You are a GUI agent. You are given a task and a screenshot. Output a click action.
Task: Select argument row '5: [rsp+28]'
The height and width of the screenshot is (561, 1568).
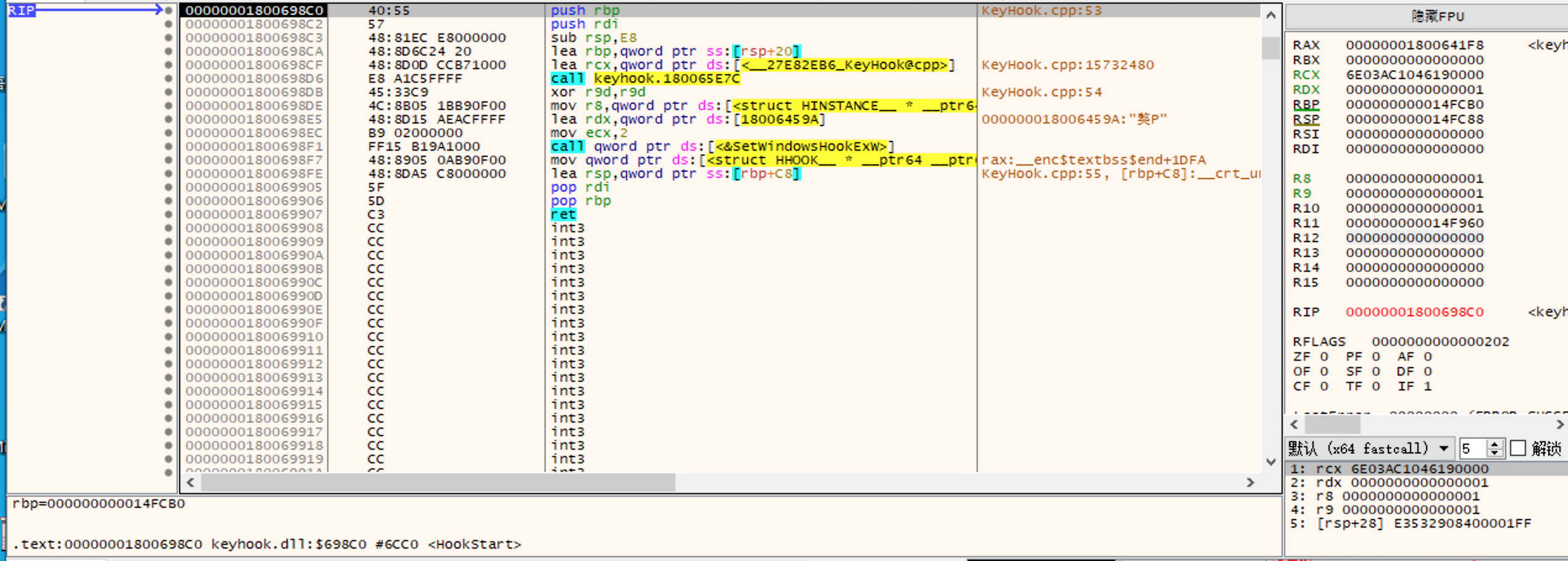pyautogui.click(x=1427, y=523)
